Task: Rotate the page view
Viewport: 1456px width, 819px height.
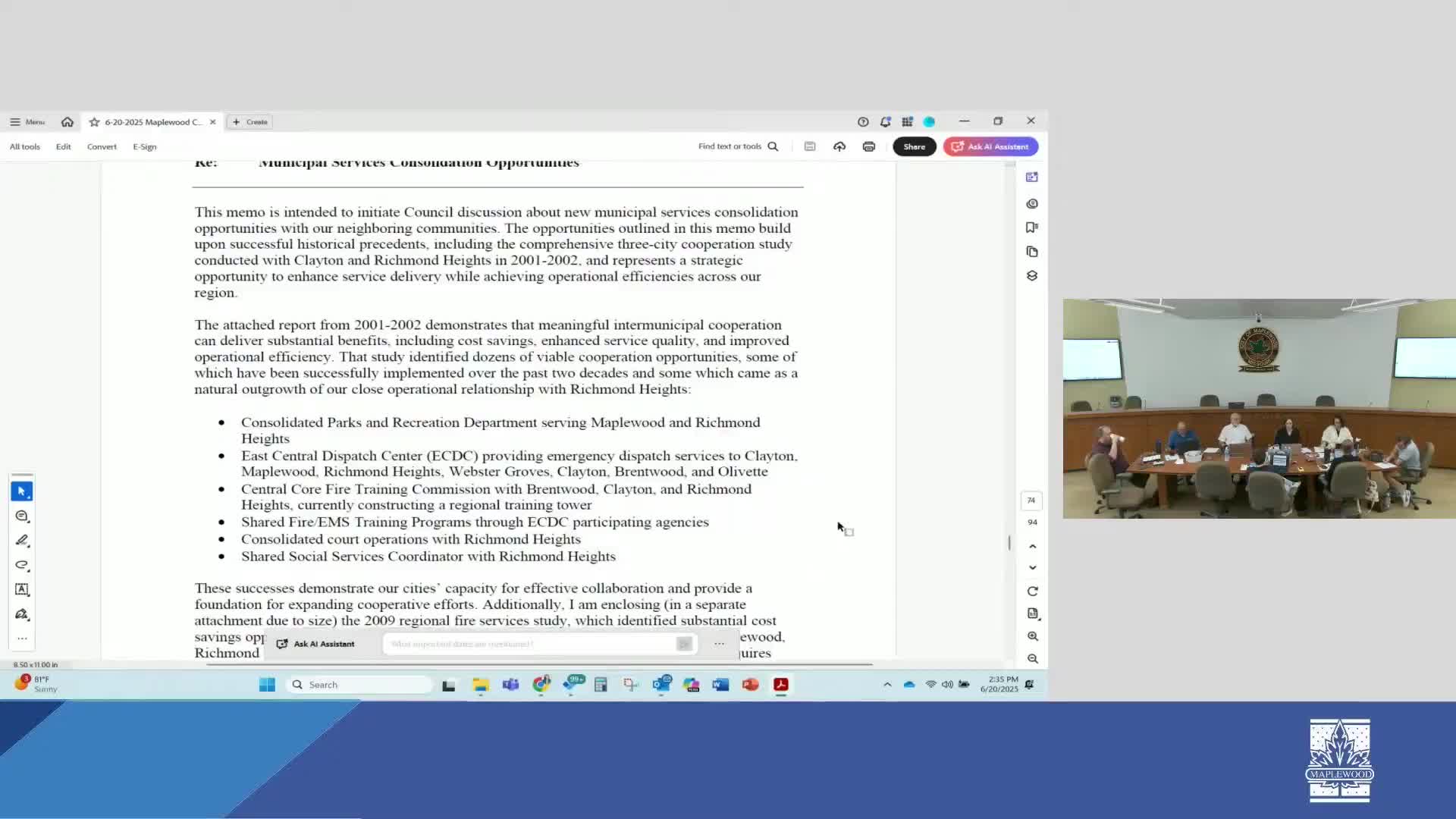Action: [x=1032, y=591]
